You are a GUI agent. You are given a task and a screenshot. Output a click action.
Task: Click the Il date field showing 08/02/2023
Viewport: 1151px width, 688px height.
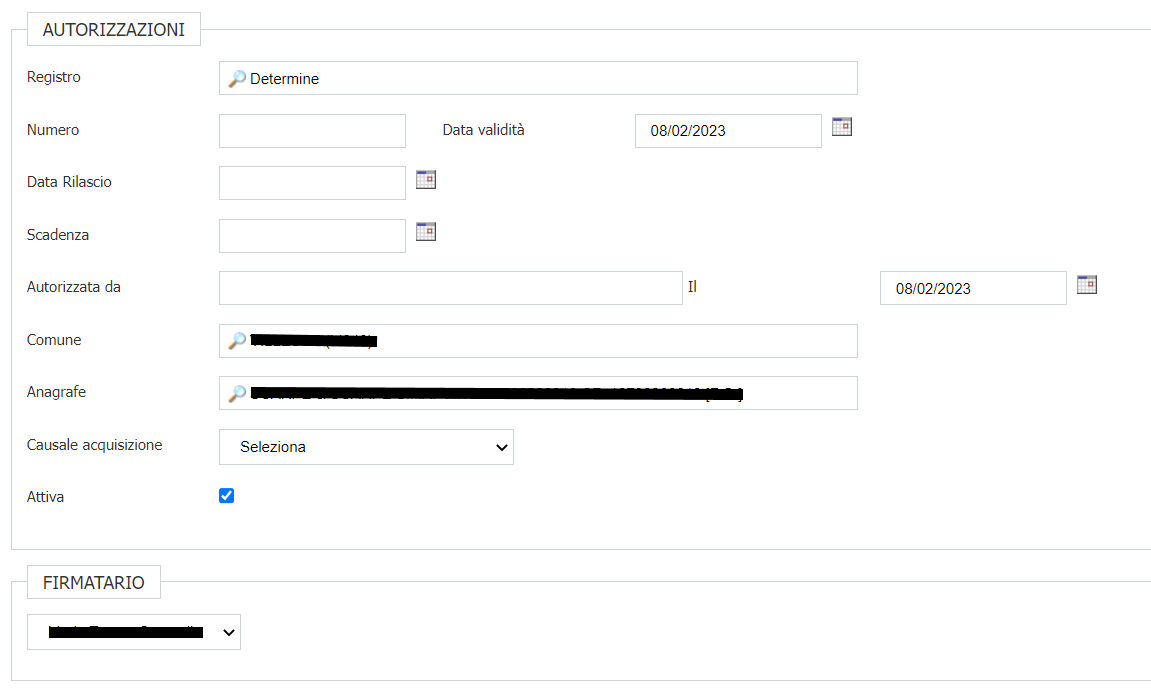coord(972,288)
